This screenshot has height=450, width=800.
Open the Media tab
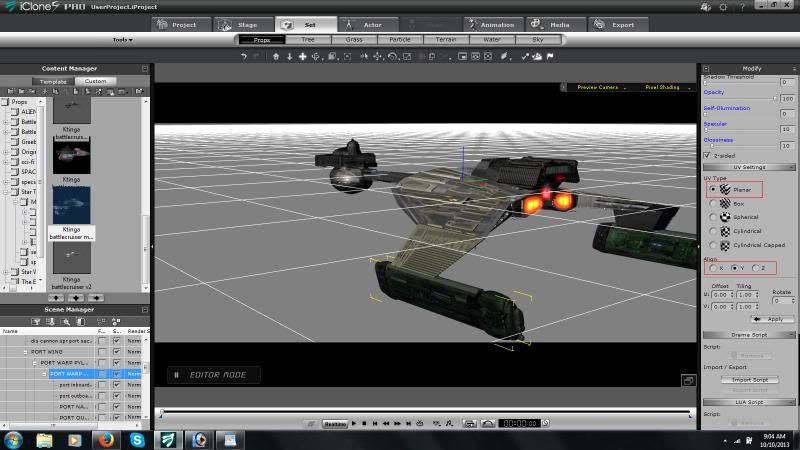point(556,24)
